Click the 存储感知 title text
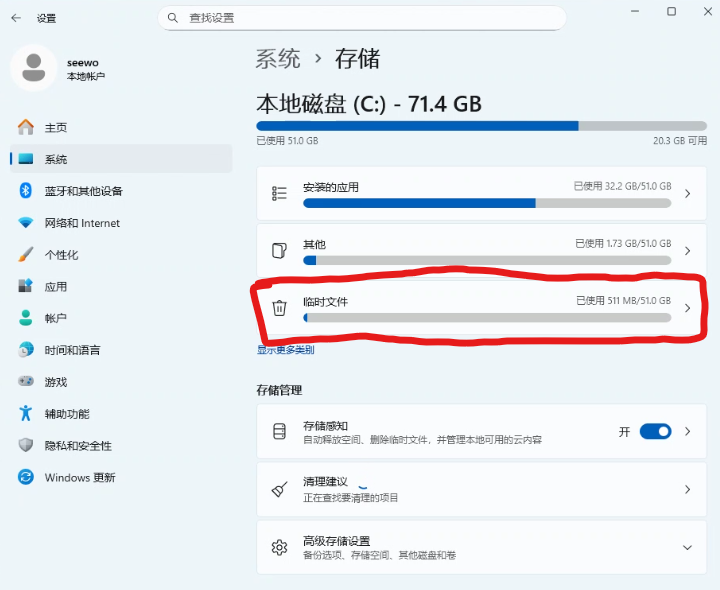This screenshot has height=590, width=720. click(x=325, y=425)
